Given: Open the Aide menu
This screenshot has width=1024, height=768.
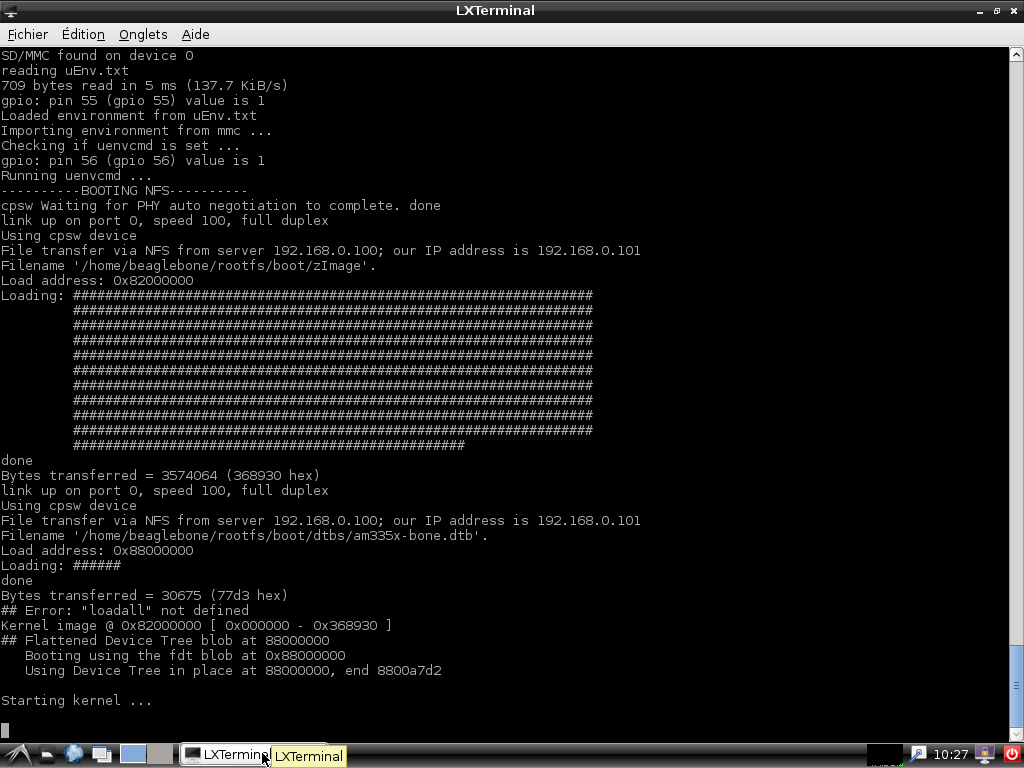Looking at the screenshot, I should pyautogui.click(x=195, y=34).
